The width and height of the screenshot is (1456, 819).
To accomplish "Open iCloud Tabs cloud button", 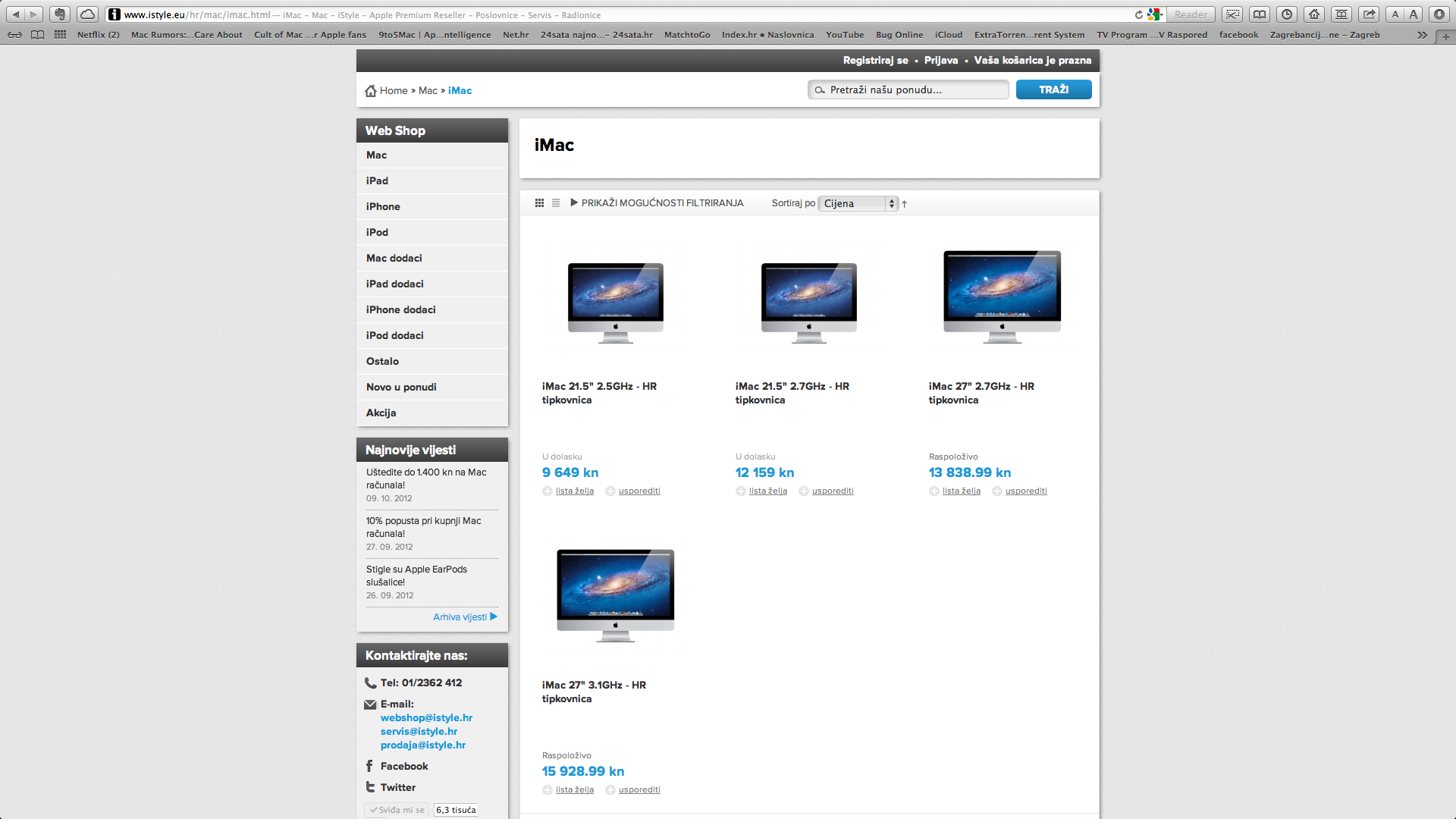I will pos(88,14).
